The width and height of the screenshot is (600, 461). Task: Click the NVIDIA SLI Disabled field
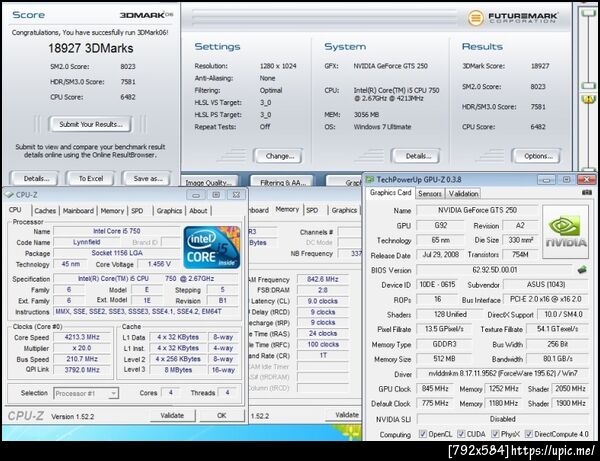tap(503, 419)
